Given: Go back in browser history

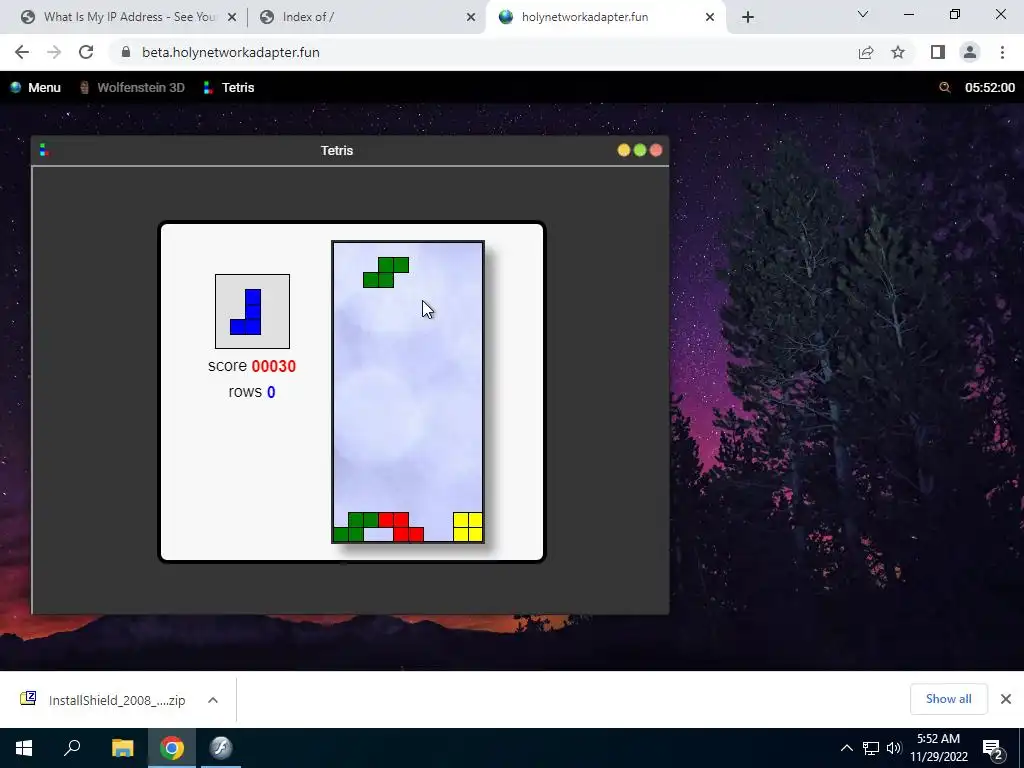Looking at the screenshot, I should 22,52.
